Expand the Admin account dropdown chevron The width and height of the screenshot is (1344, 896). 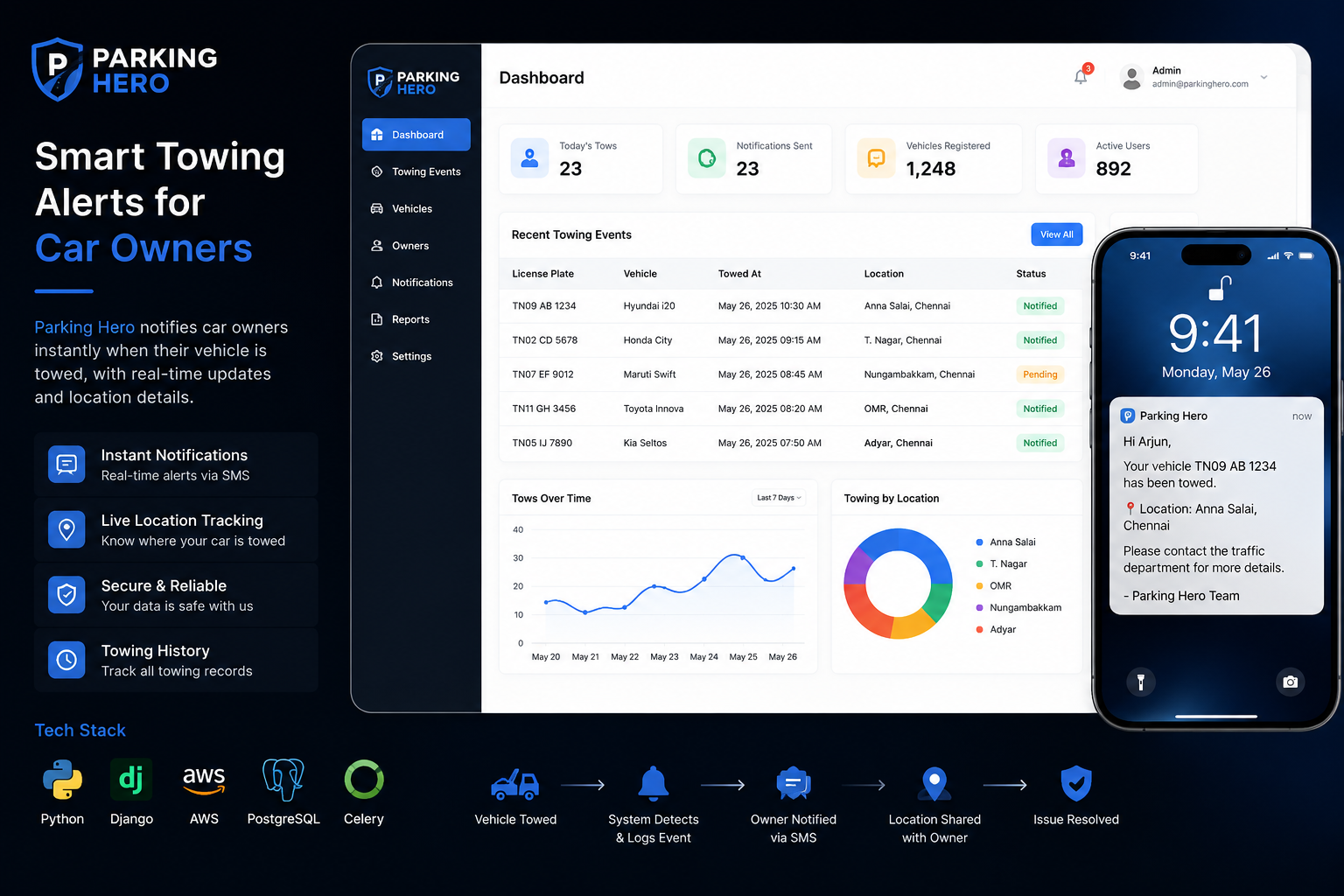pos(1263,77)
